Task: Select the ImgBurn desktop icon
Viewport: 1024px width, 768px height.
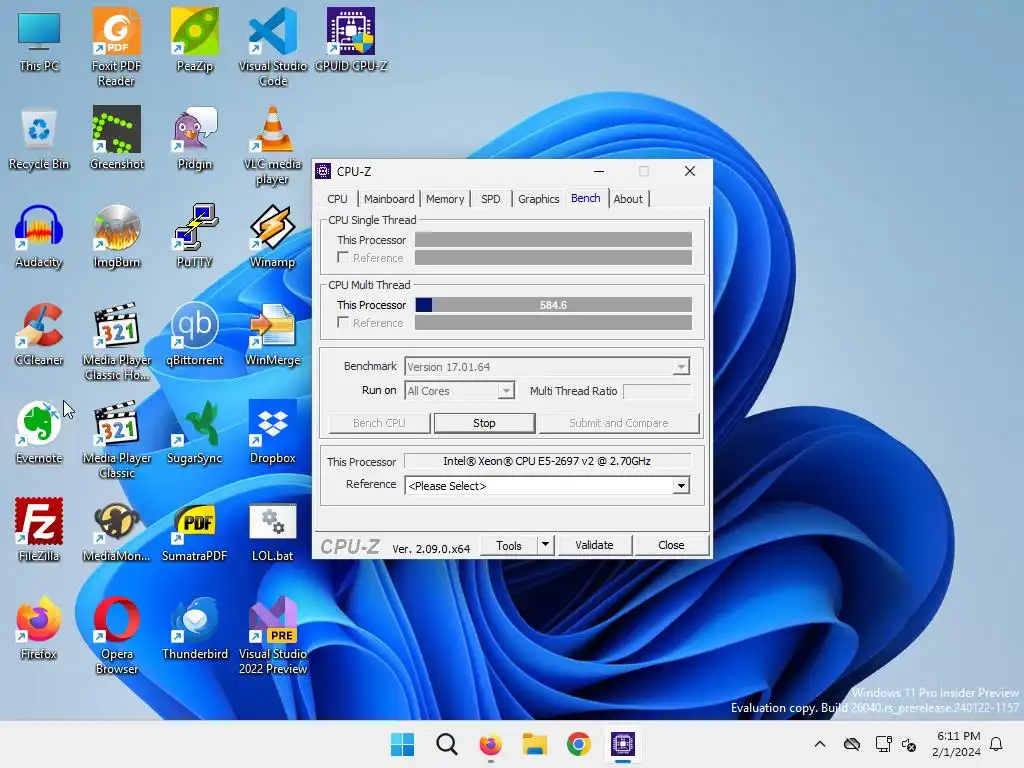Action: (x=116, y=237)
